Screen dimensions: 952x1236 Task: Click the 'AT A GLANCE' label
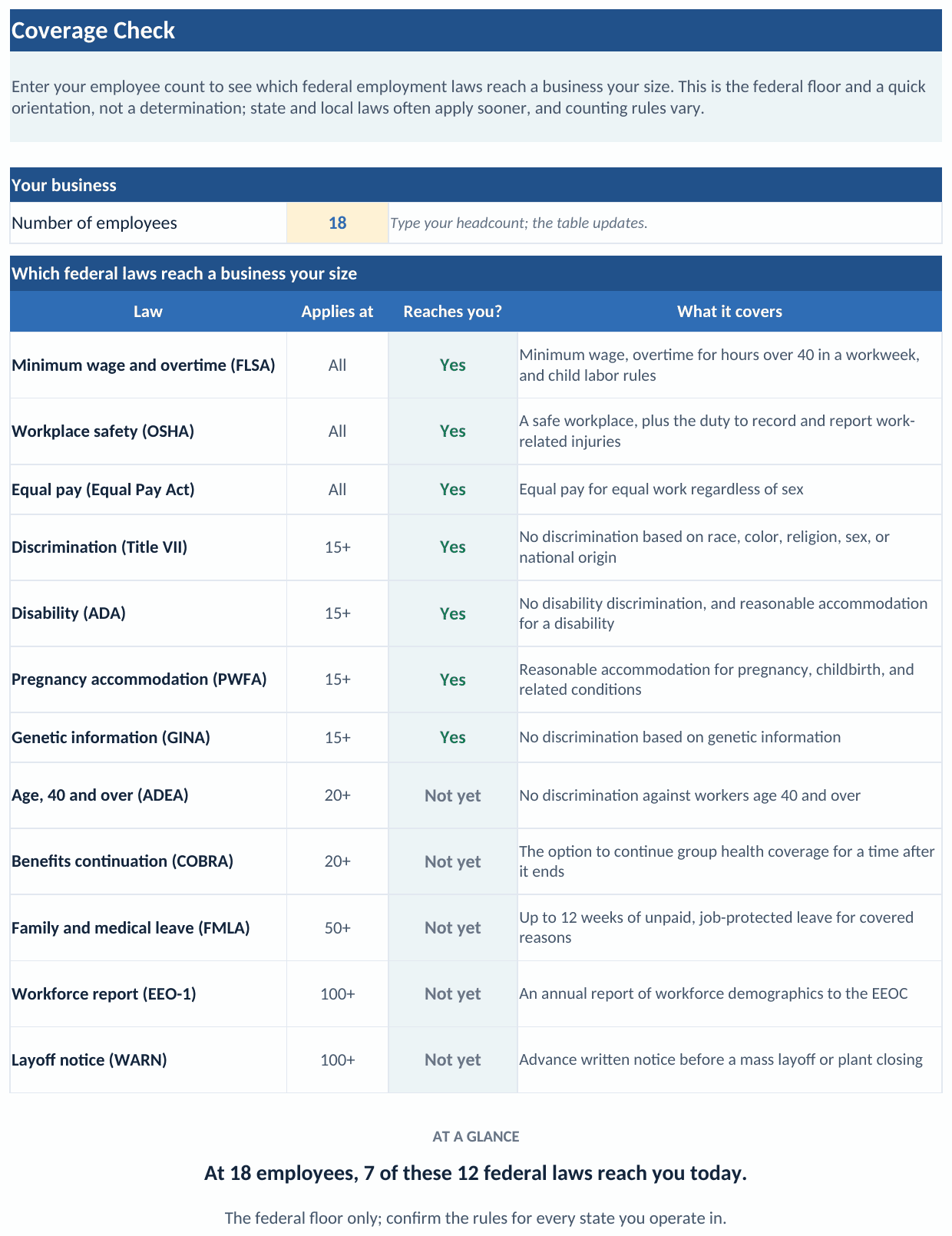[x=476, y=1137]
